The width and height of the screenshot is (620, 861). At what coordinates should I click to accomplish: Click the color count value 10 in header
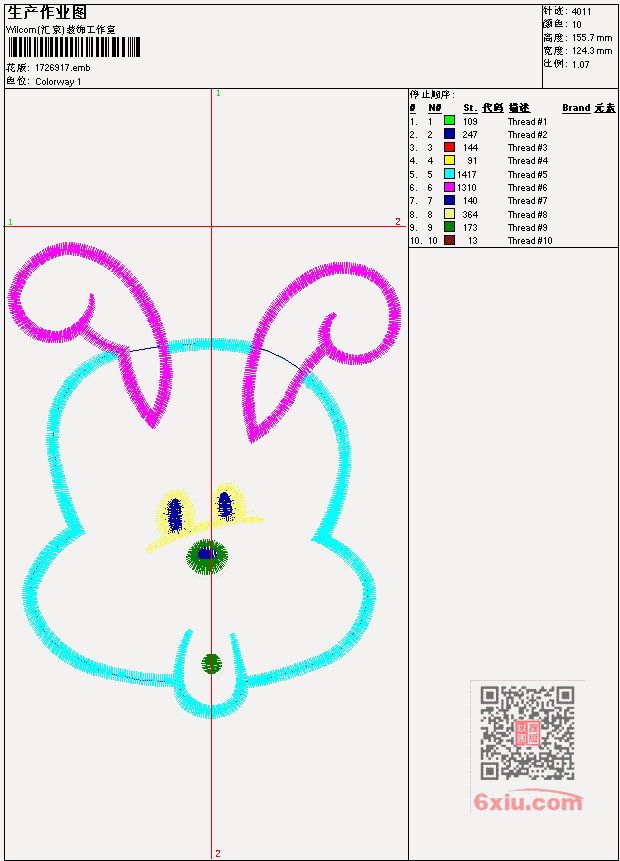(x=577, y=25)
